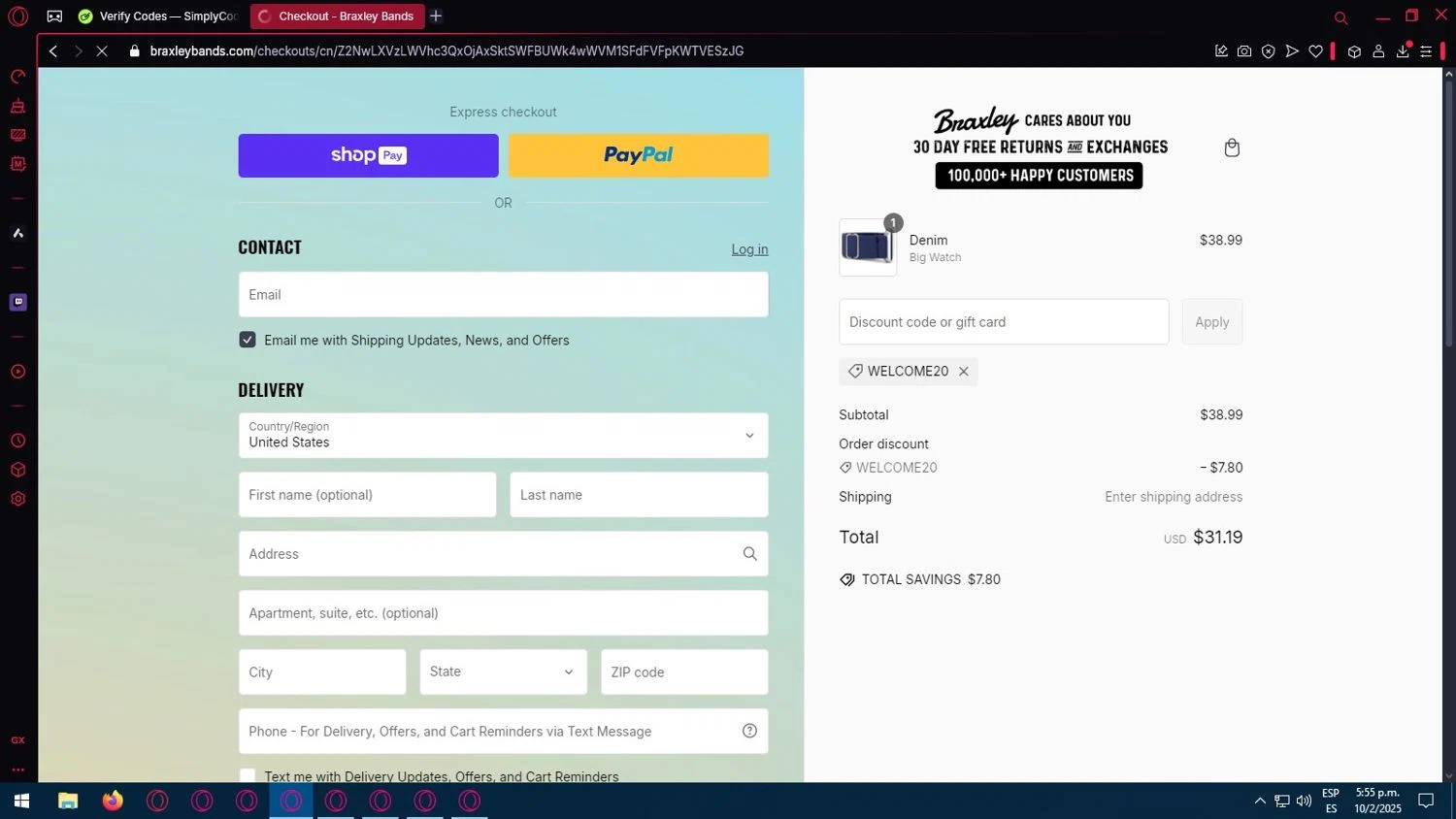1456x819 pixels.
Task: Click the Phone number input field
Action: click(503, 731)
